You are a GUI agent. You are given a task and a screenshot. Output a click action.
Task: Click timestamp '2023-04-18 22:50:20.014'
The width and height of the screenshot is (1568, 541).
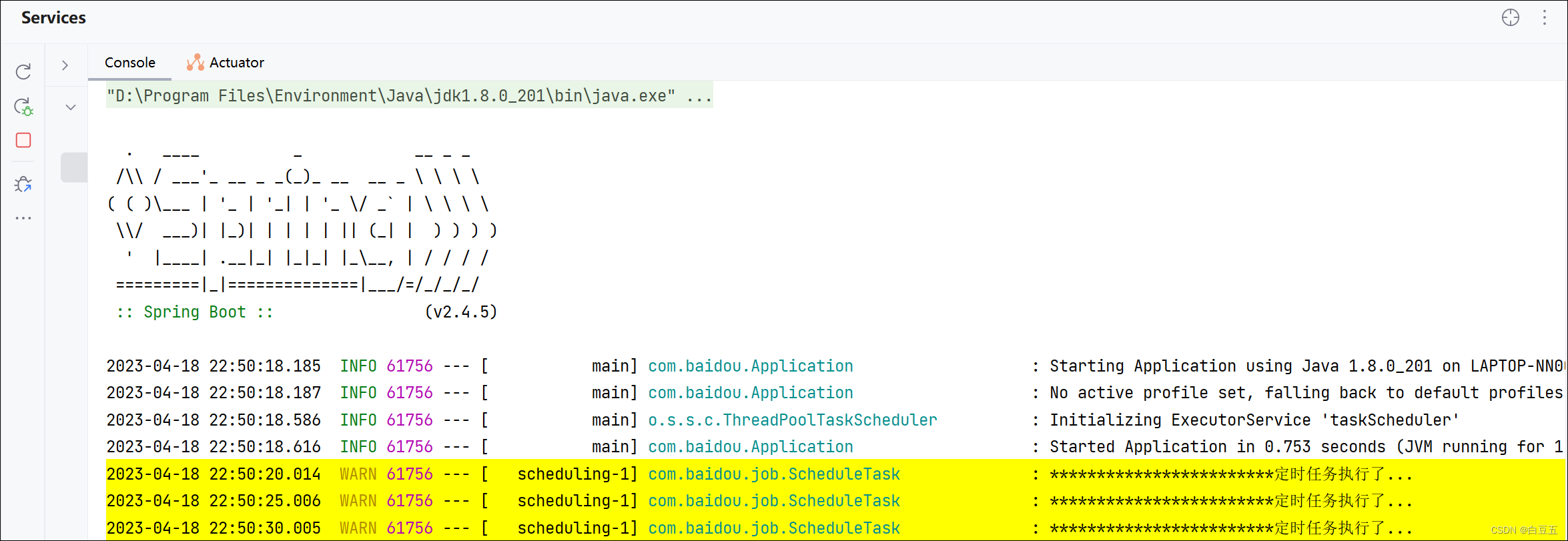pyautogui.click(x=214, y=474)
